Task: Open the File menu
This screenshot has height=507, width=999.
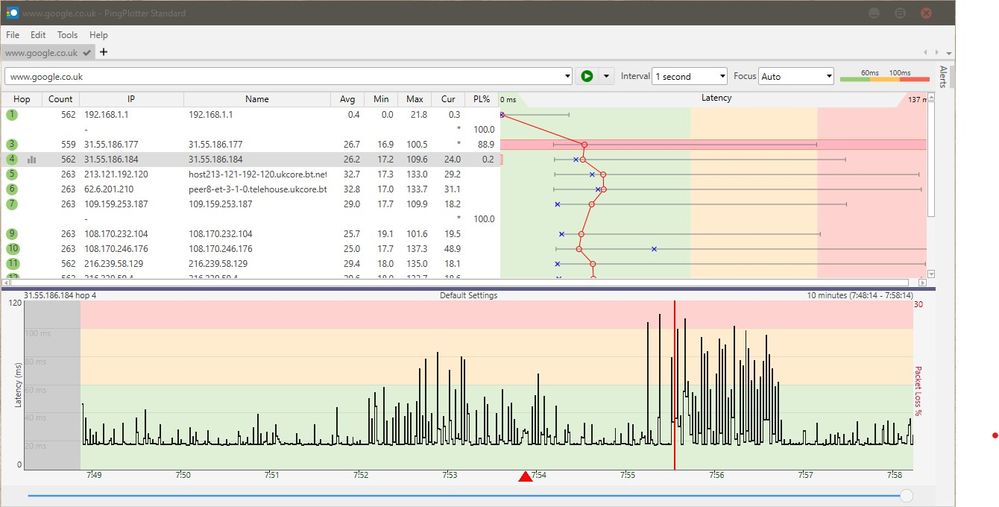Action: (x=13, y=35)
